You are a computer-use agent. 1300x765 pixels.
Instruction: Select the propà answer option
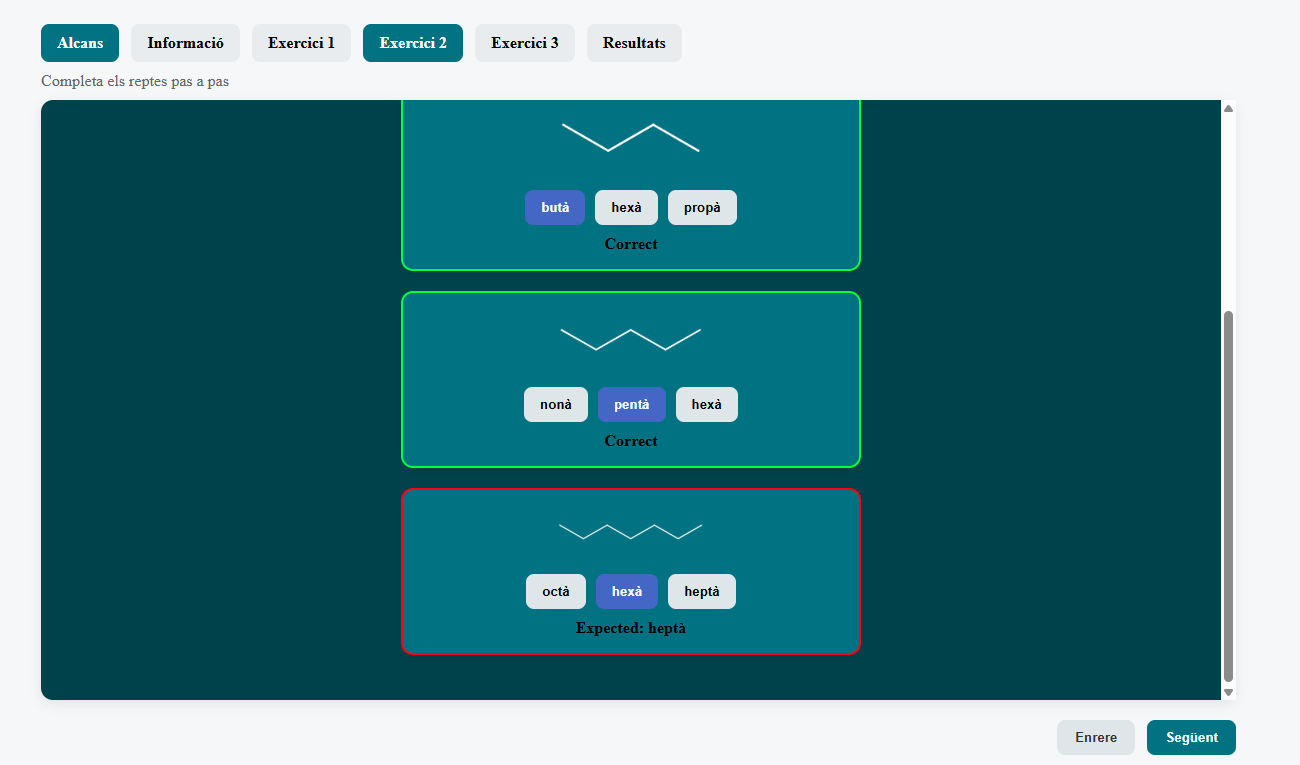702,208
